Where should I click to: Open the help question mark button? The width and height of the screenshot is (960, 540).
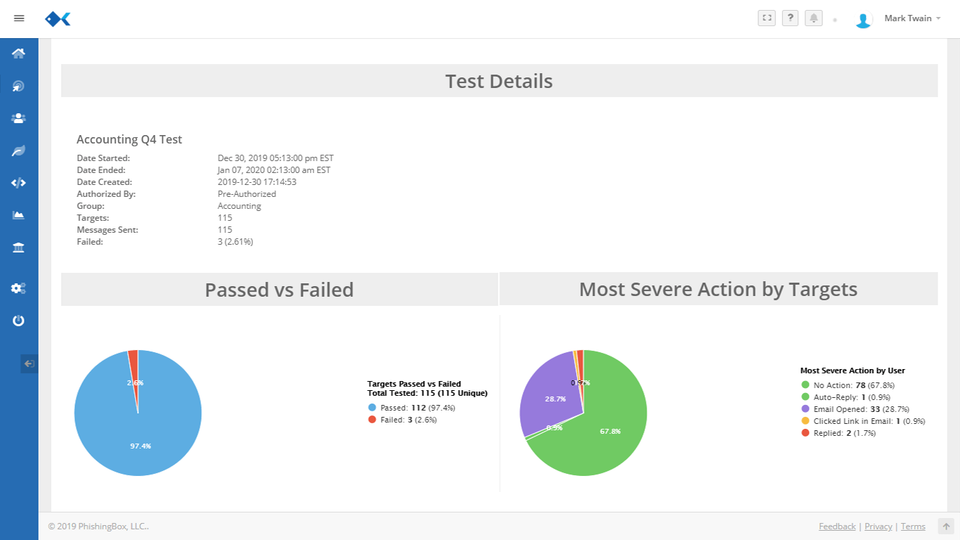coord(790,18)
